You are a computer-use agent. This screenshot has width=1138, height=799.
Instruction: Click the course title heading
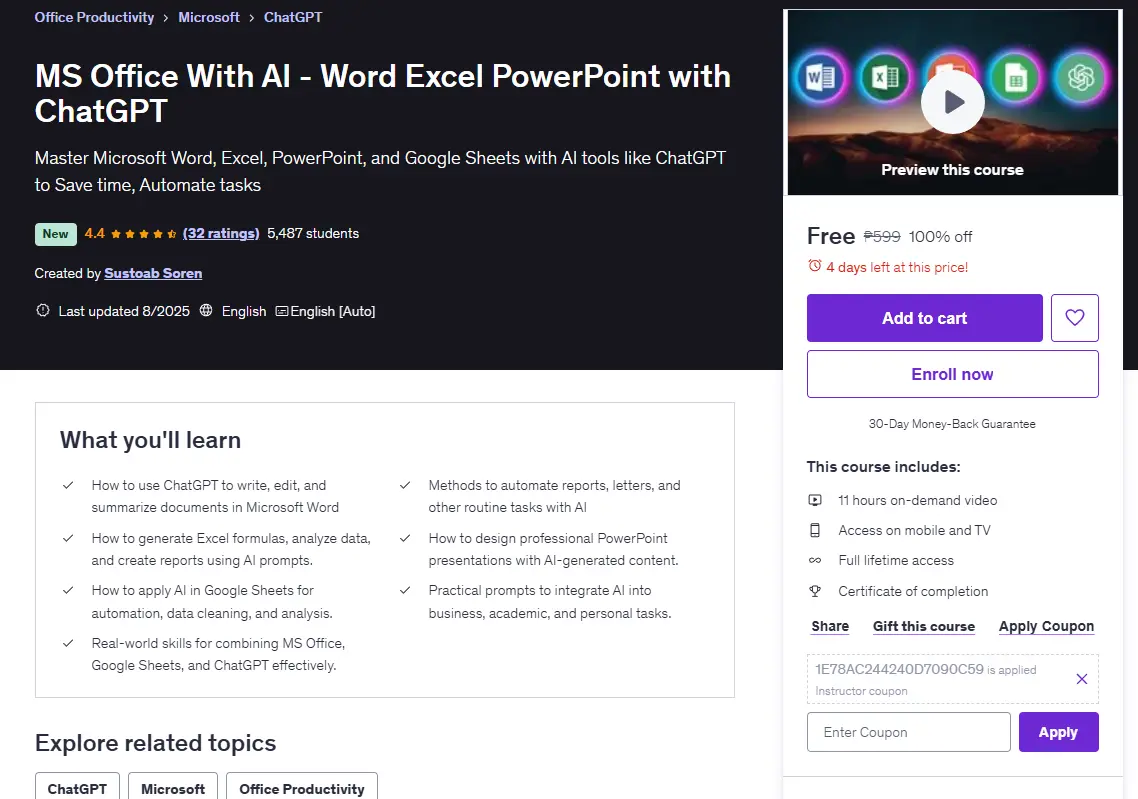tap(382, 94)
